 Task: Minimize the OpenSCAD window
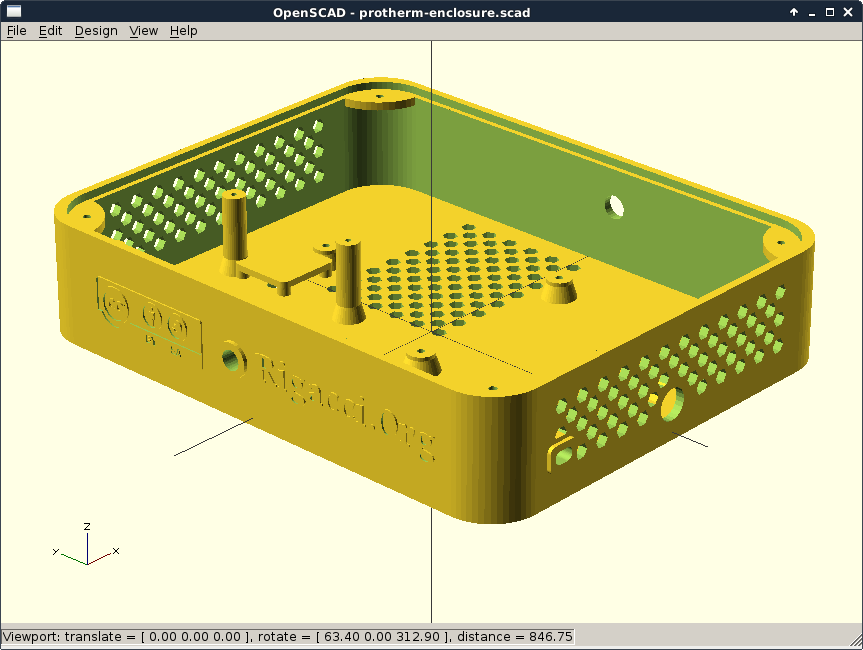pos(812,12)
